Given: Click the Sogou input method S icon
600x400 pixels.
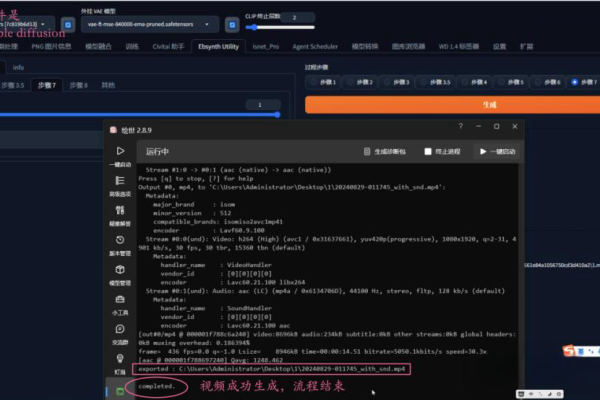Looking at the screenshot, I should (569, 351).
